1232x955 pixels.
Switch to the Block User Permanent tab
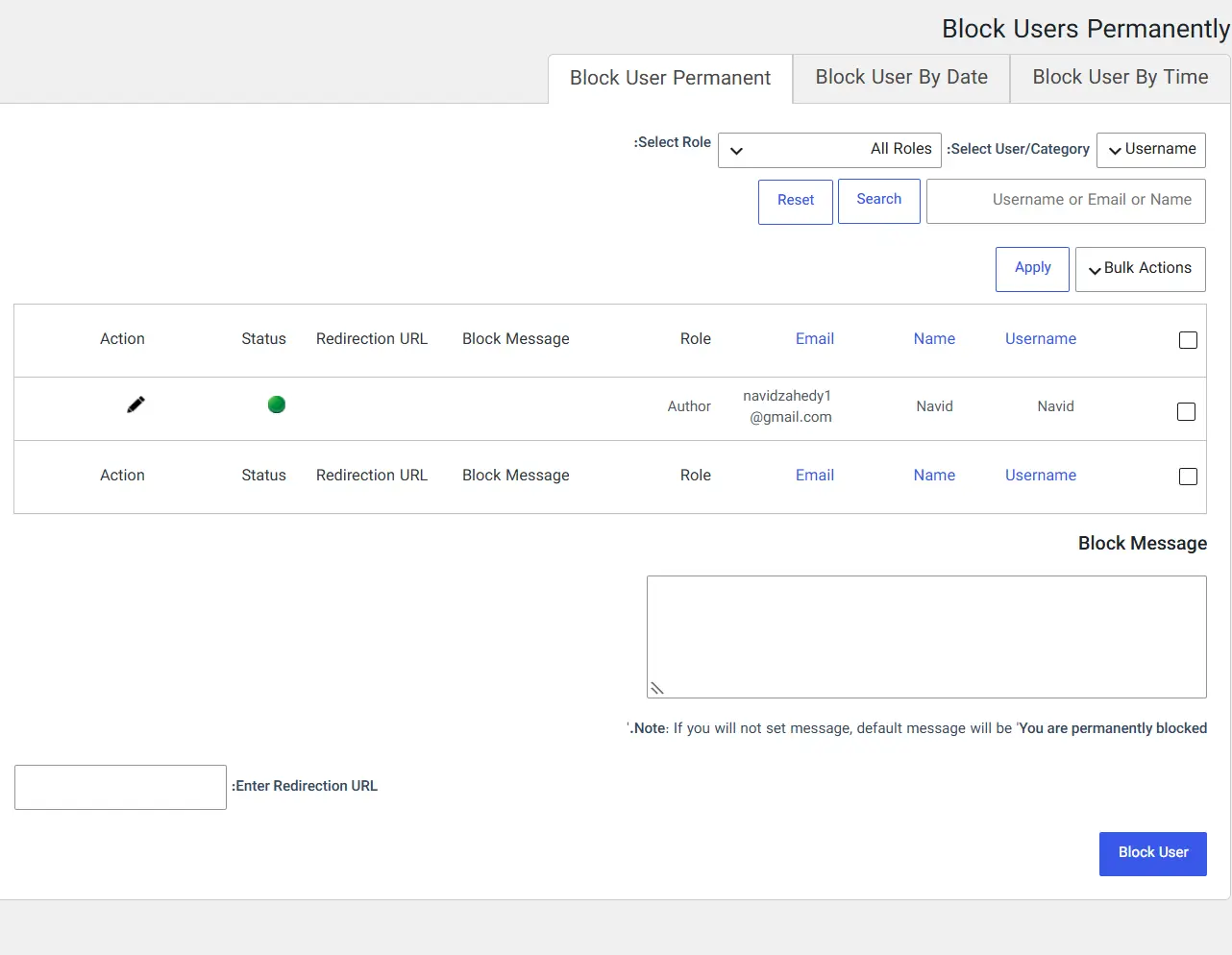671,78
